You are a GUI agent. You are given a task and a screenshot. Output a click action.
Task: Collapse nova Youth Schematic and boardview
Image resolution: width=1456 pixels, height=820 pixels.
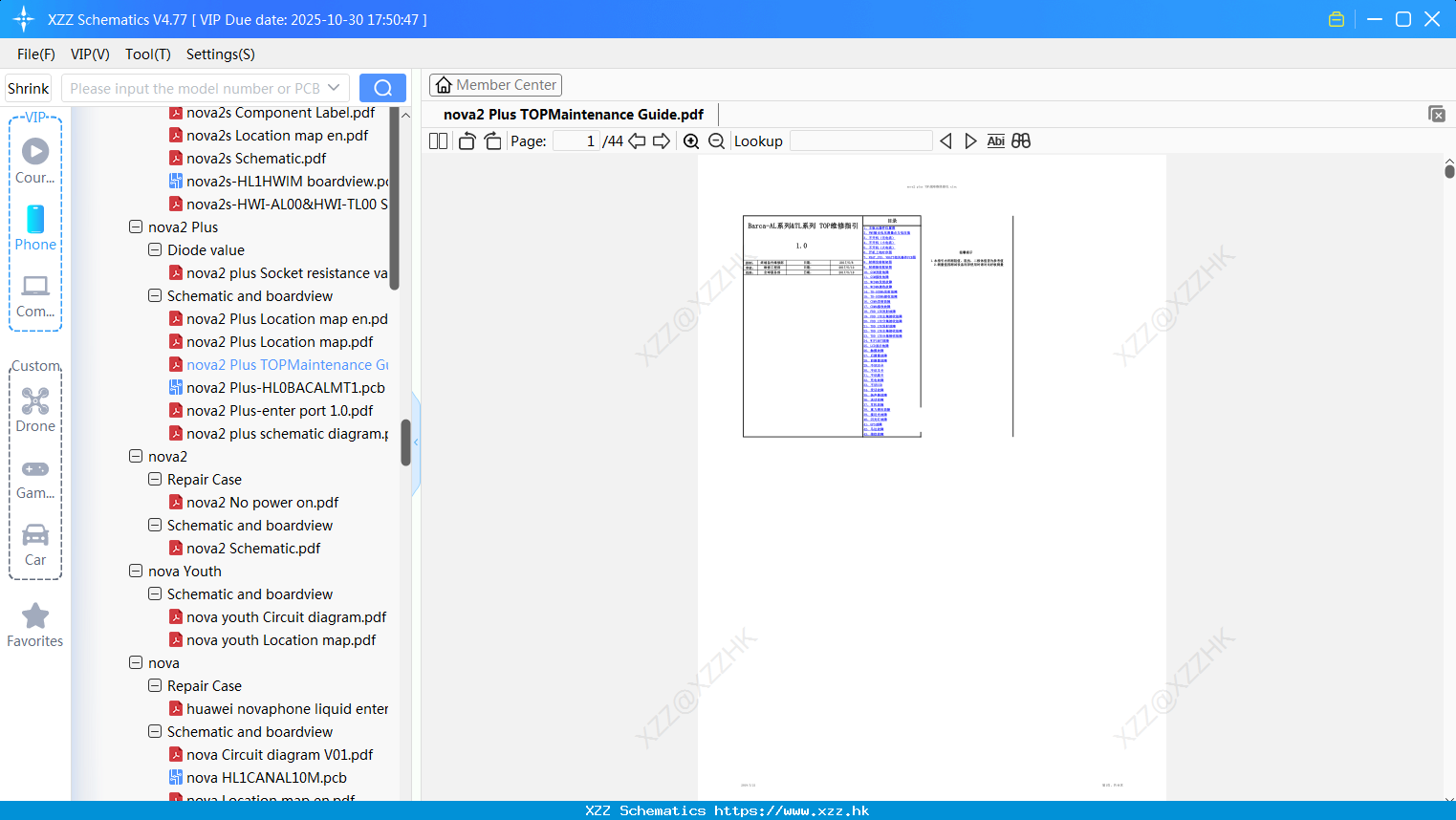point(155,594)
